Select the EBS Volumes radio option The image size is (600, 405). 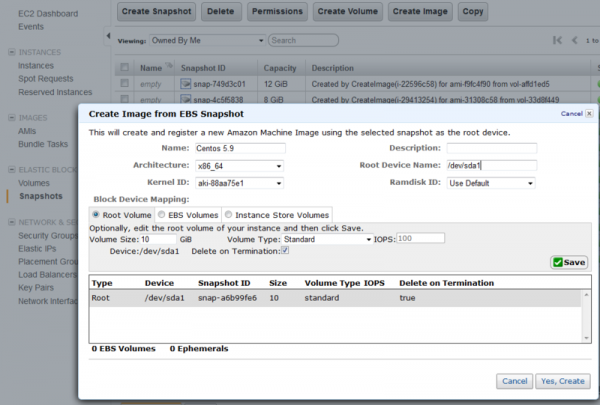tap(162, 214)
